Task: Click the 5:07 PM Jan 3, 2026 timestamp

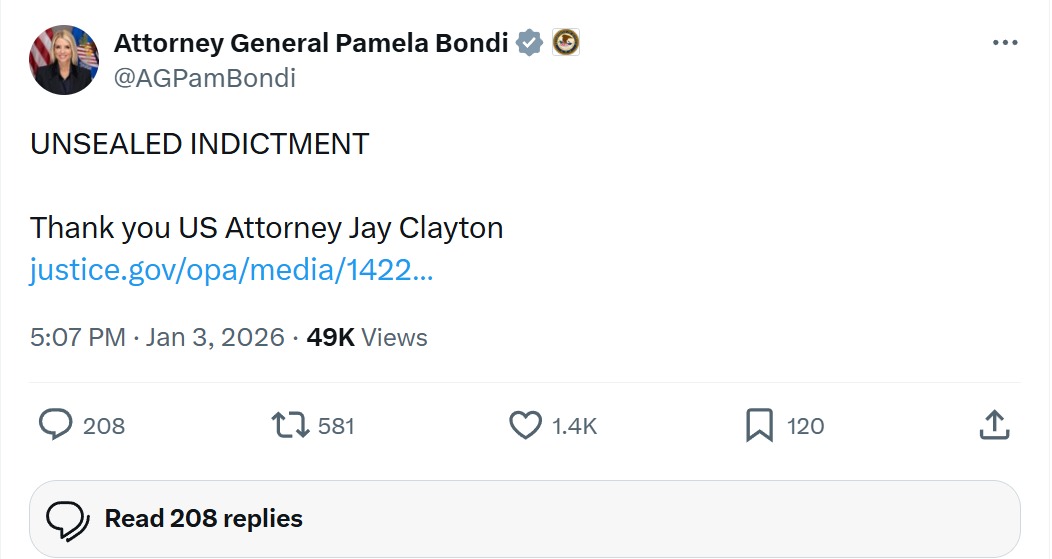Action: tap(157, 338)
